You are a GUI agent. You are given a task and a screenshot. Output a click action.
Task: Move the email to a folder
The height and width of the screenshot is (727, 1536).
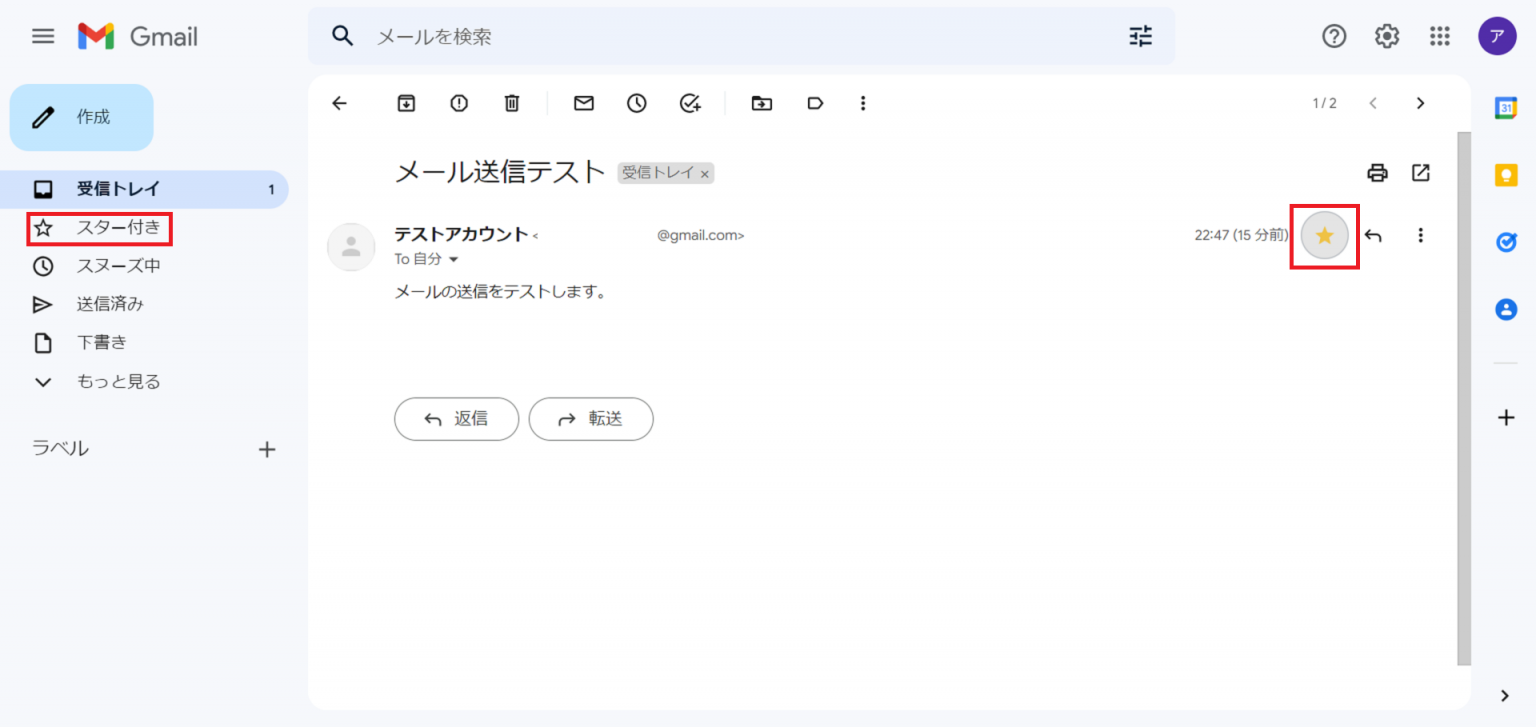pos(761,103)
